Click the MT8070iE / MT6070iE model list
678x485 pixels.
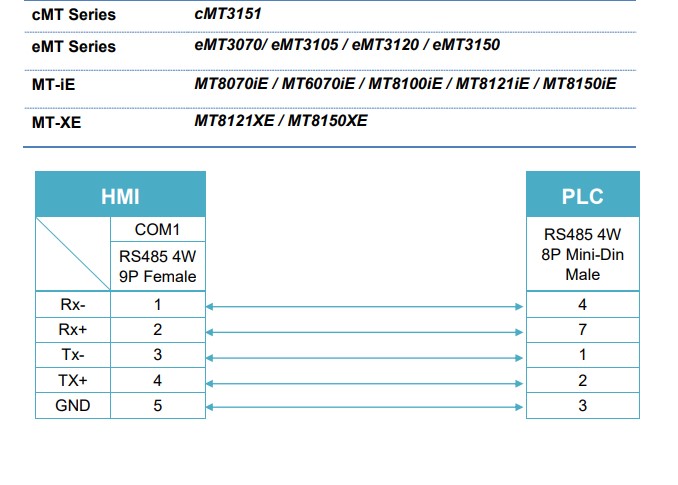(x=406, y=83)
